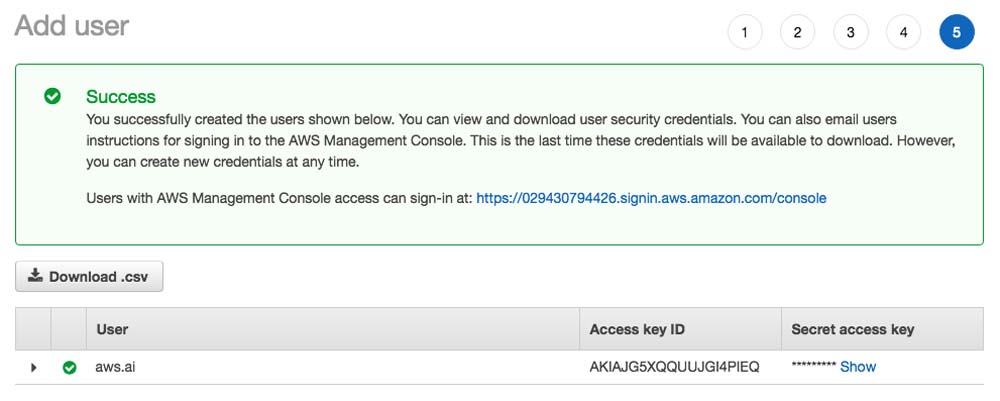Click the green Success checkmark icon
Image resolution: width=1000 pixels, height=401 pixels.
pyautogui.click(x=53, y=96)
